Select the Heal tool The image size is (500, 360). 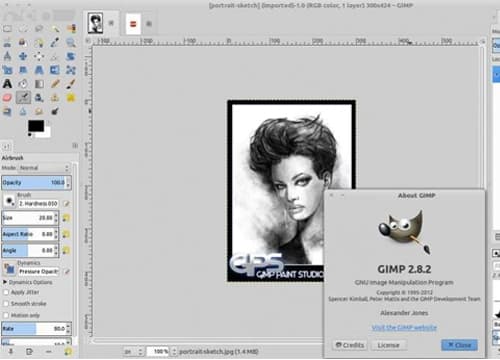click(x=71, y=98)
